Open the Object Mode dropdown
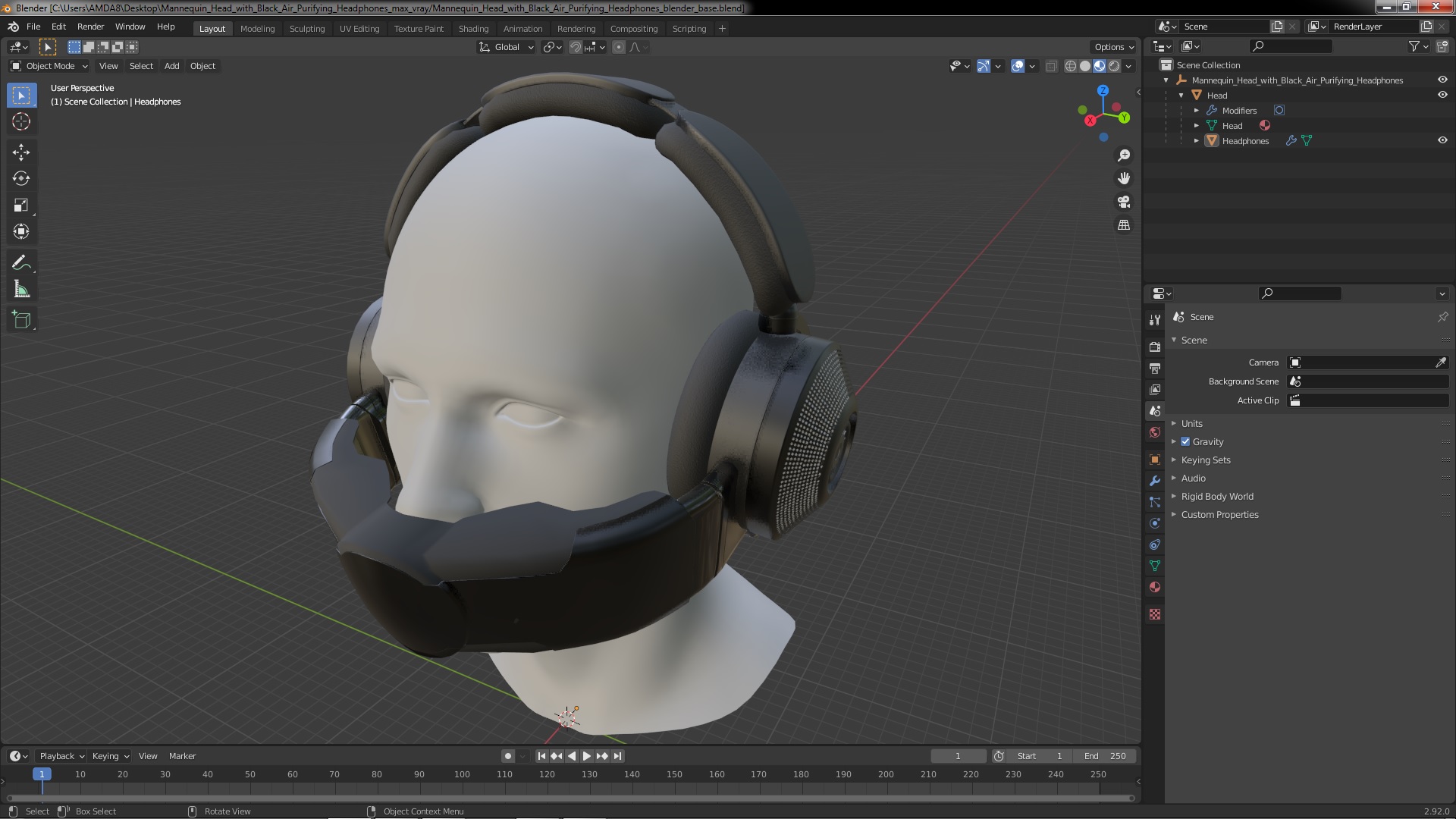 pyautogui.click(x=49, y=66)
